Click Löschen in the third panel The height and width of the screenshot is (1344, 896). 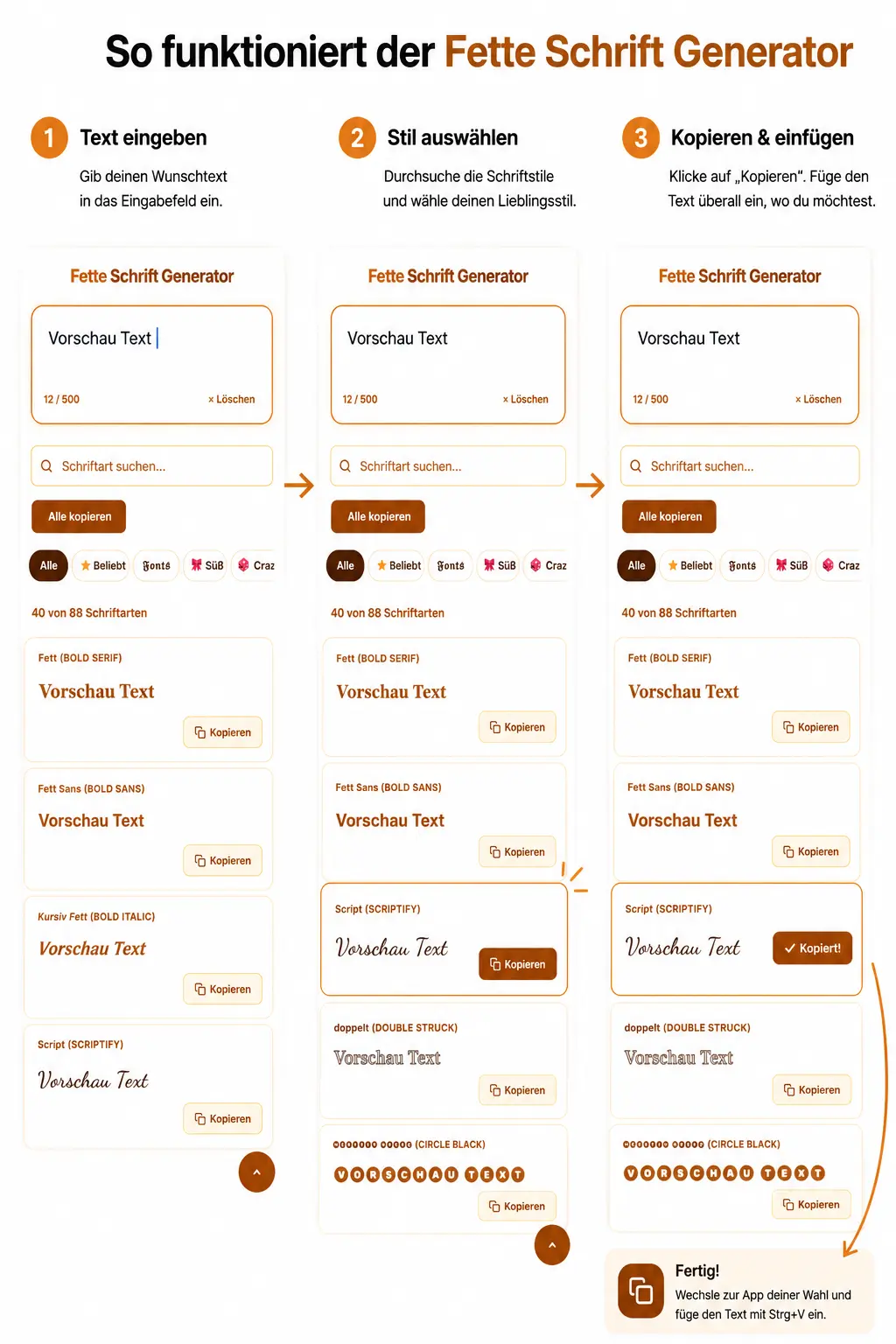[818, 399]
